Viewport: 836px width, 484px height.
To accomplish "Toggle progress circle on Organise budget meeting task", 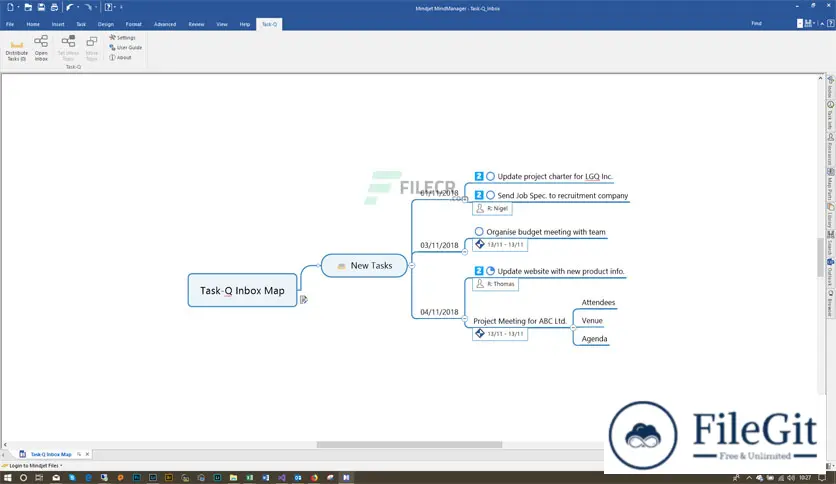I will tap(479, 231).
